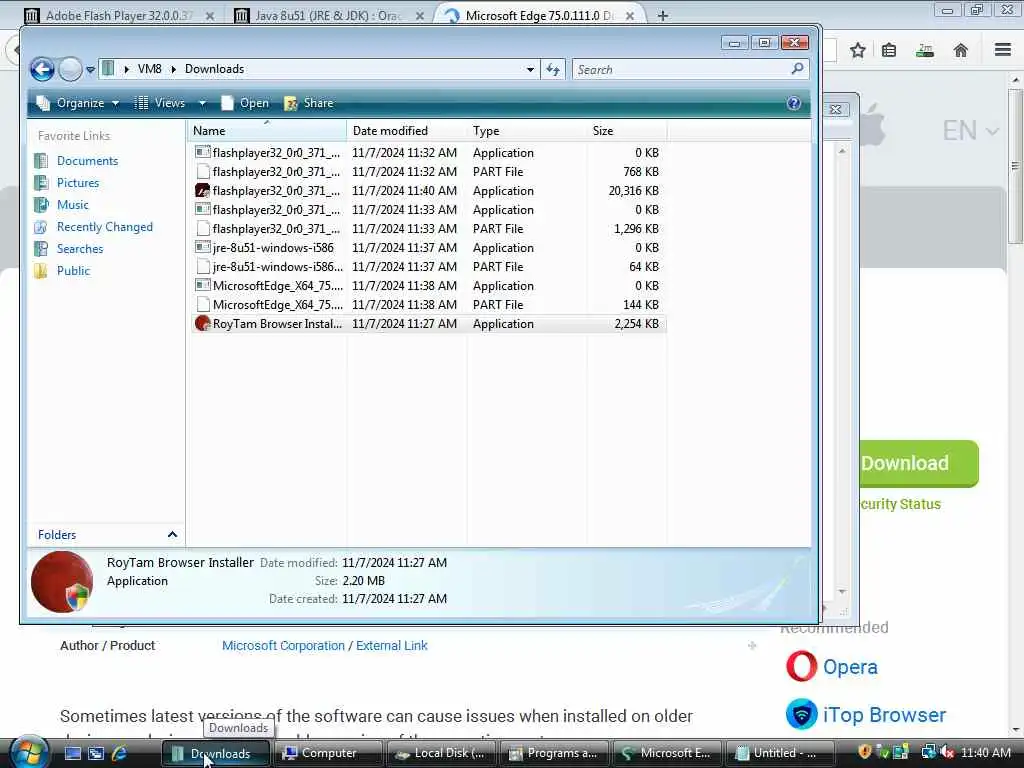Select MicrosoftEdge PART file sized 144 KB
Viewport: 1024px width, 768px height.
(x=428, y=304)
